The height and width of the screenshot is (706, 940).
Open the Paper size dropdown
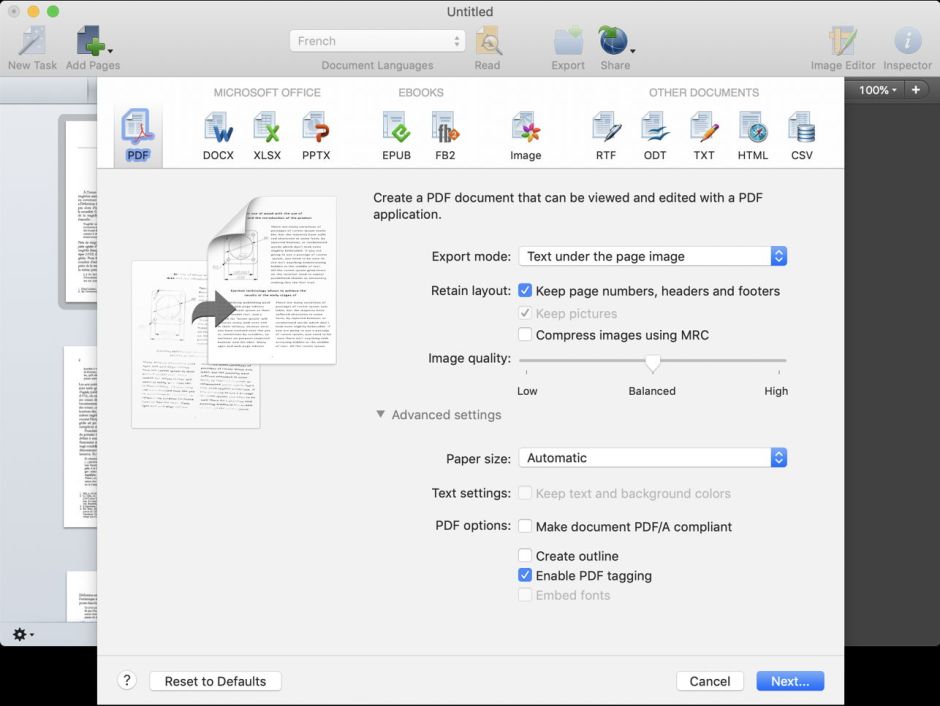(x=652, y=458)
